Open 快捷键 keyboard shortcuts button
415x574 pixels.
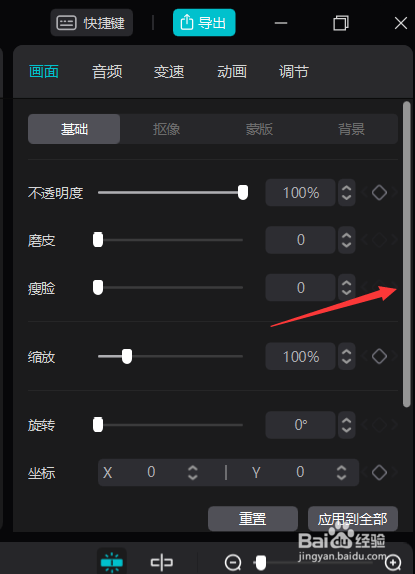click(91, 23)
